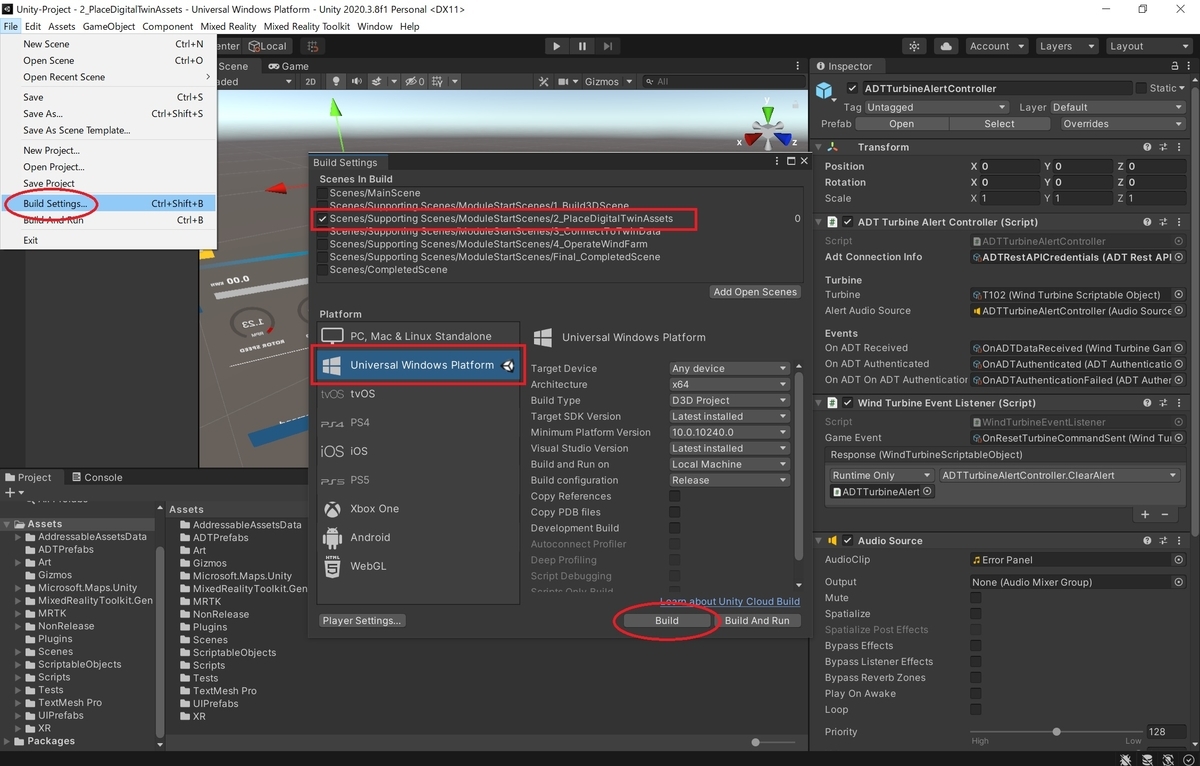Click Transform component help icon
The width and height of the screenshot is (1200, 766).
tap(1149, 147)
